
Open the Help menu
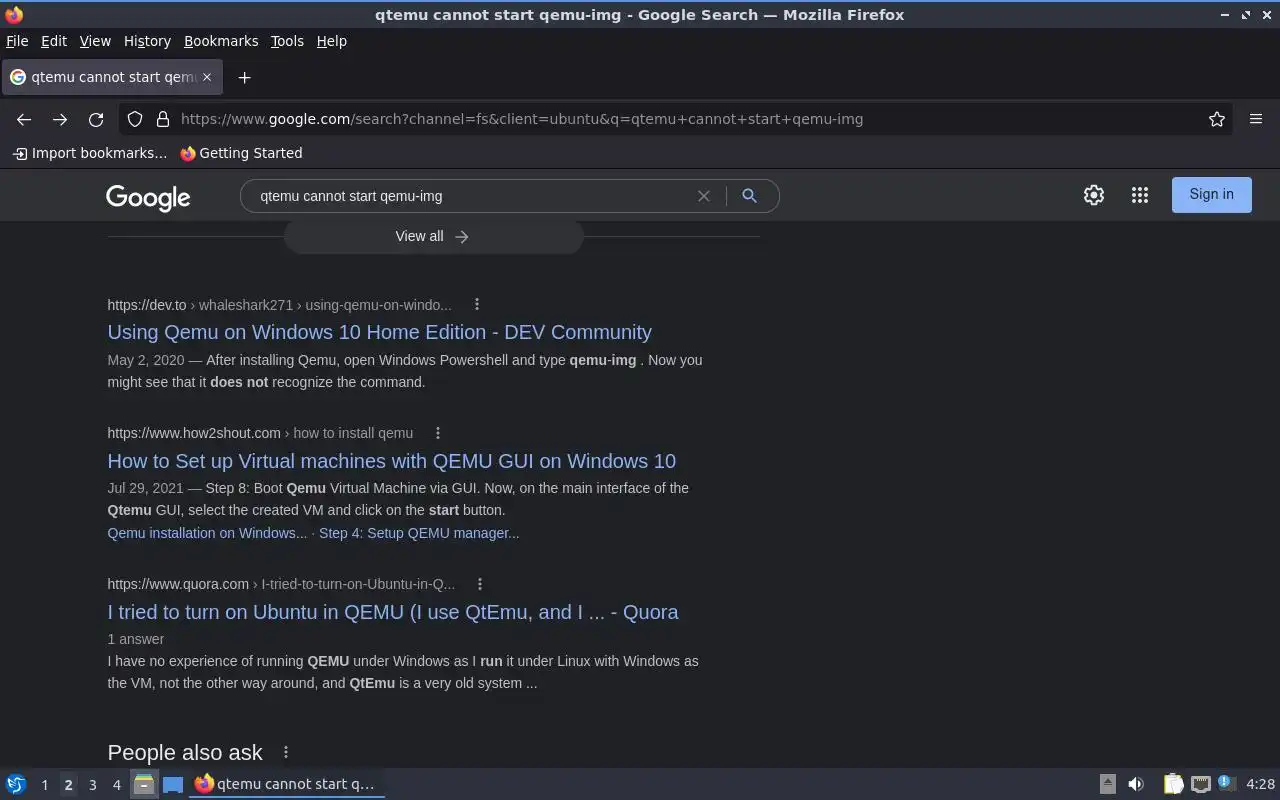click(332, 41)
